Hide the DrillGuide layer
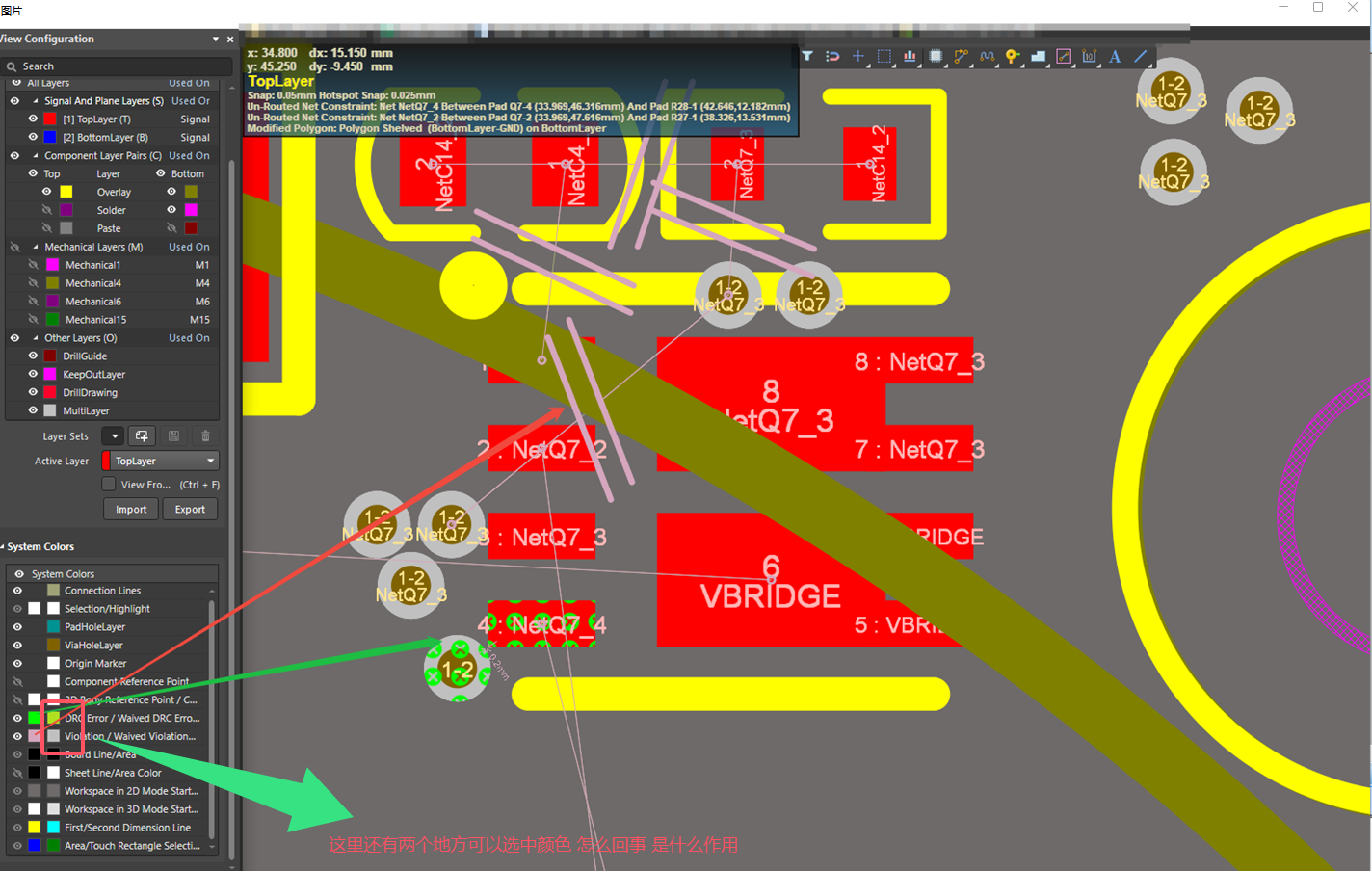 [x=33, y=356]
